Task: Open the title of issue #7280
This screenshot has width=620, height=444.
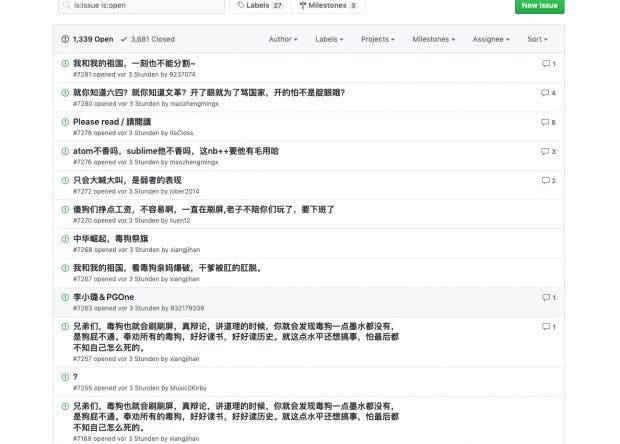Action: point(209,93)
